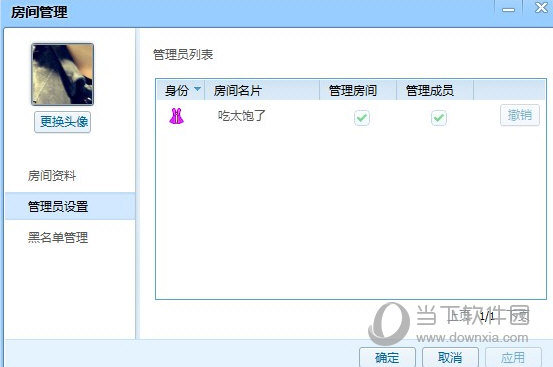Screen dimensions: 553x367
Task: Click the room avatar thumbnail
Action: pyautogui.click(x=62, y=74)
